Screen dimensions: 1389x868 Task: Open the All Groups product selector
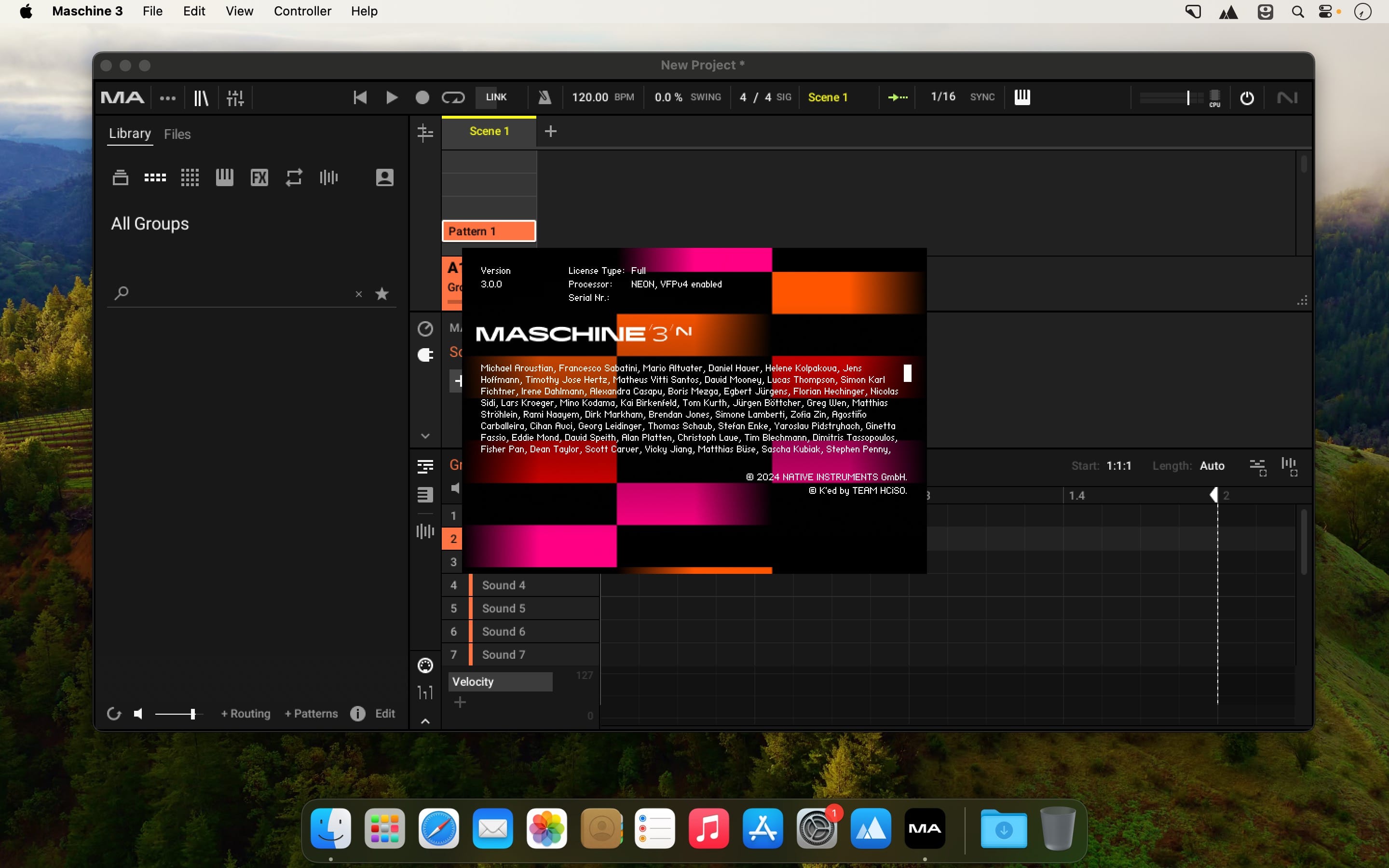pyautogui.click(x=150, y=223)
